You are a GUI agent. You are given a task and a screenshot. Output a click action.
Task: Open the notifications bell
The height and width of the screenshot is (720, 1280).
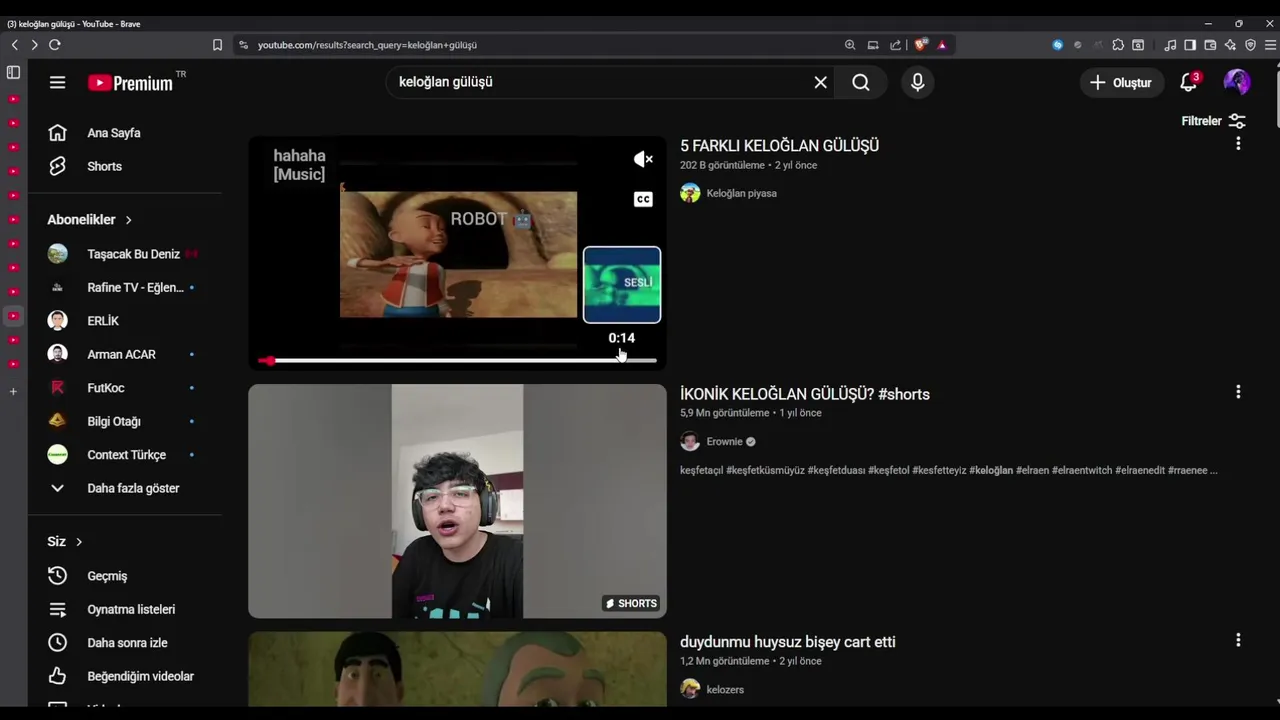click(x=1188, y=82)
